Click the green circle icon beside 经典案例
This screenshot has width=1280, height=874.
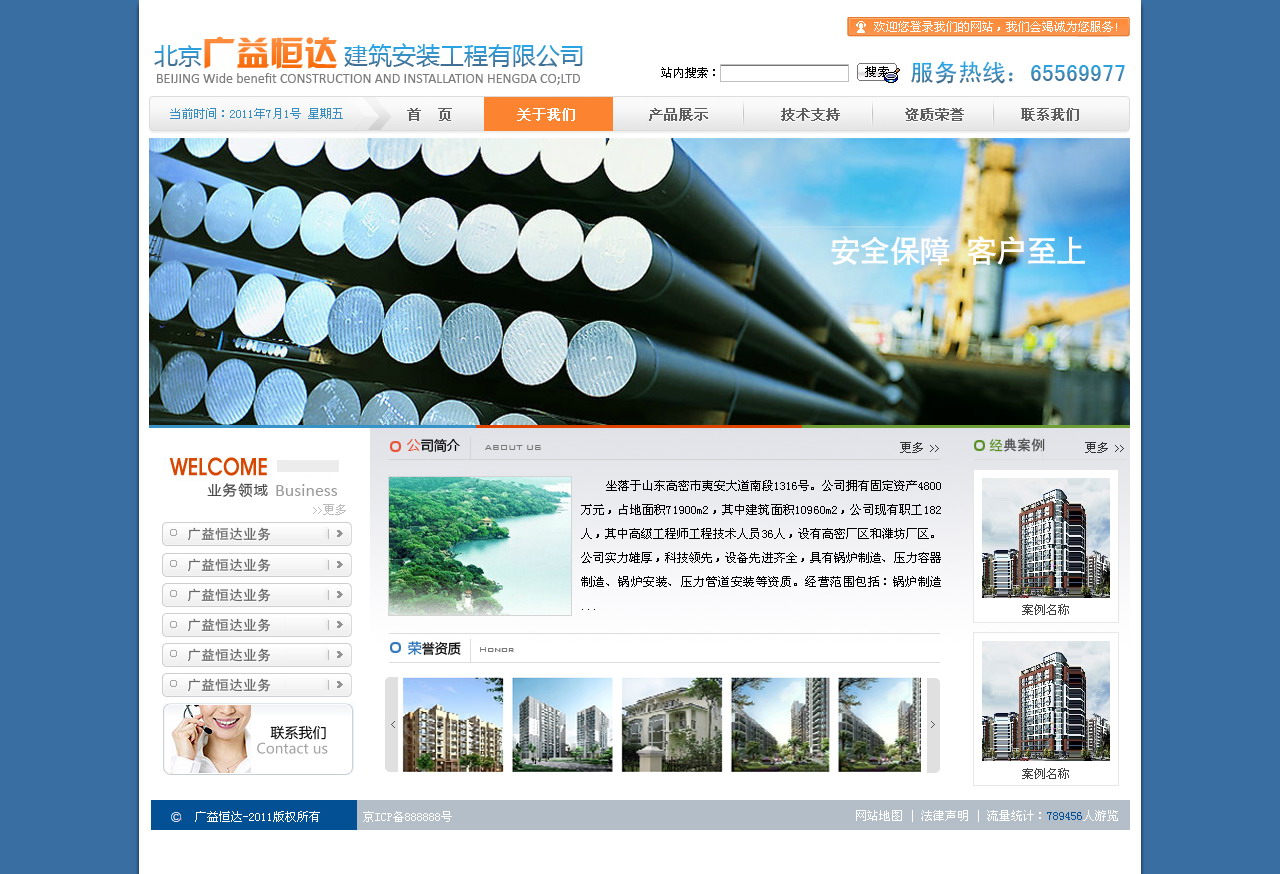[x=980, y=446]
